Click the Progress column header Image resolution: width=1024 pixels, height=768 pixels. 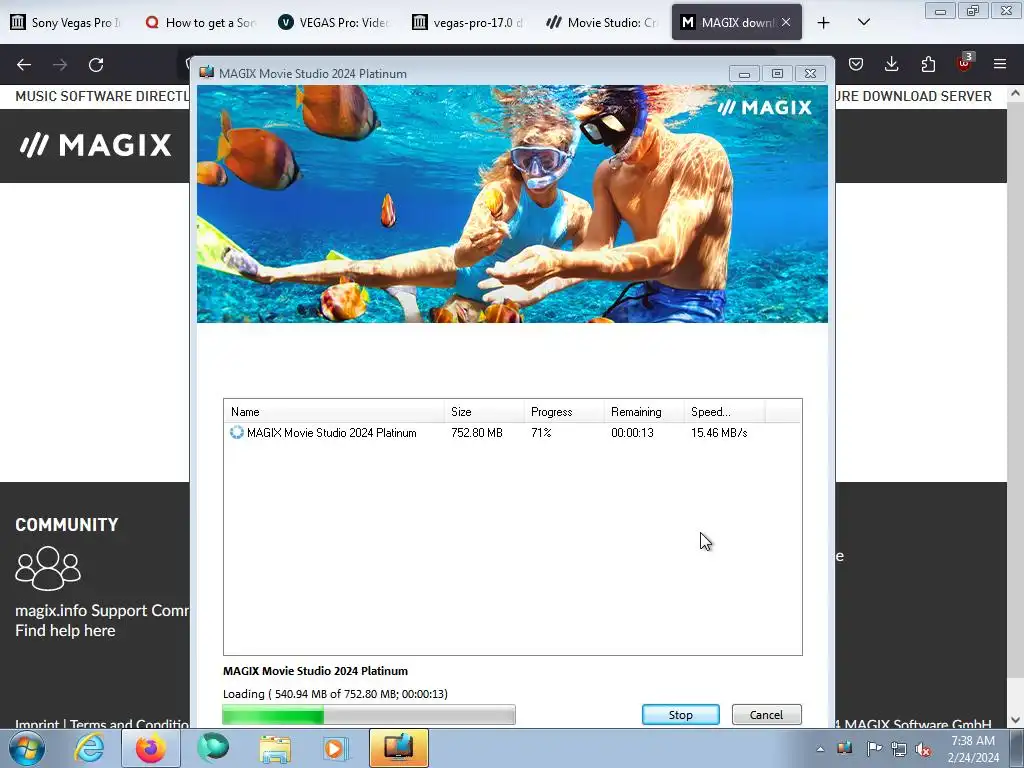point(564,411)
